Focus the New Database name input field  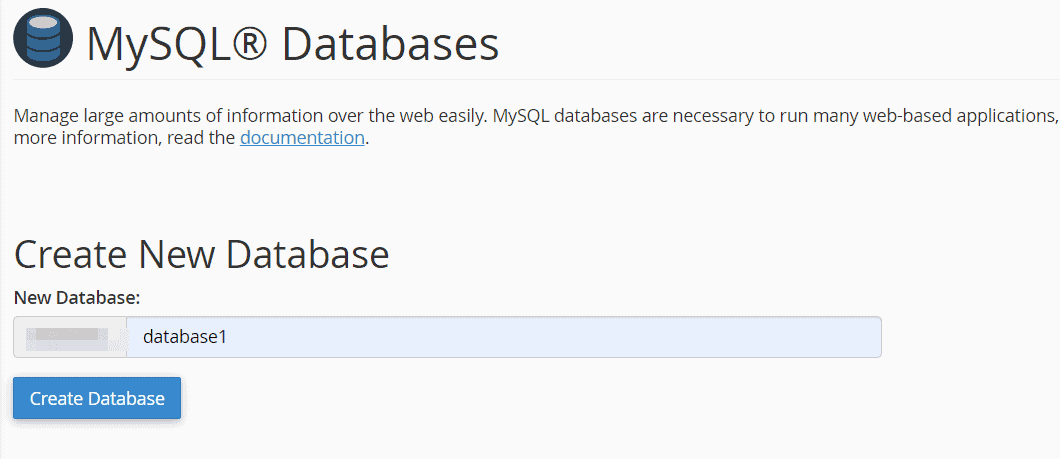(504, 337)
